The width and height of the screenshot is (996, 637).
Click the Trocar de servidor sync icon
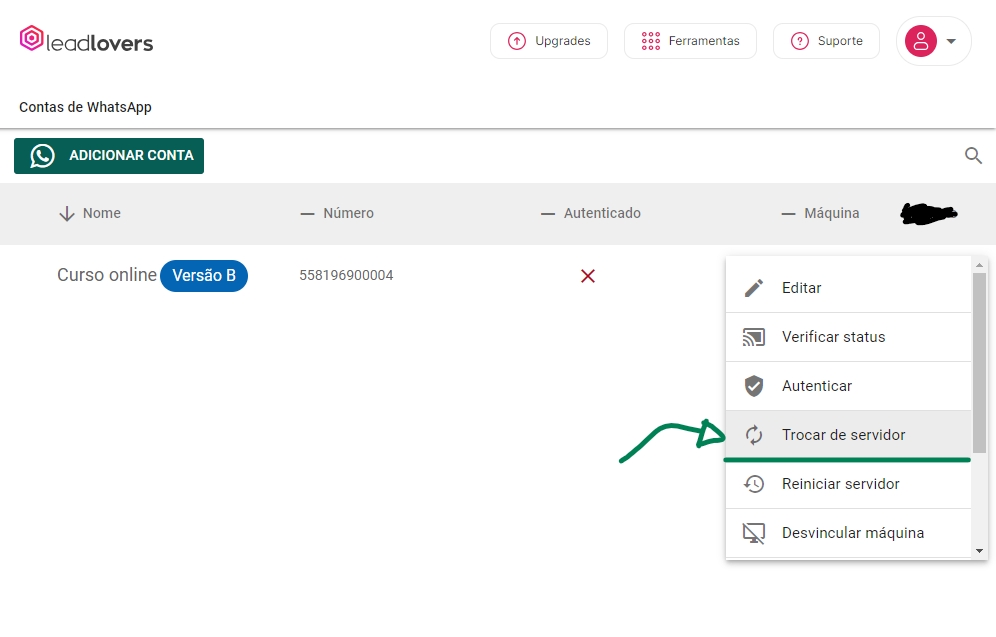(754, 435)
